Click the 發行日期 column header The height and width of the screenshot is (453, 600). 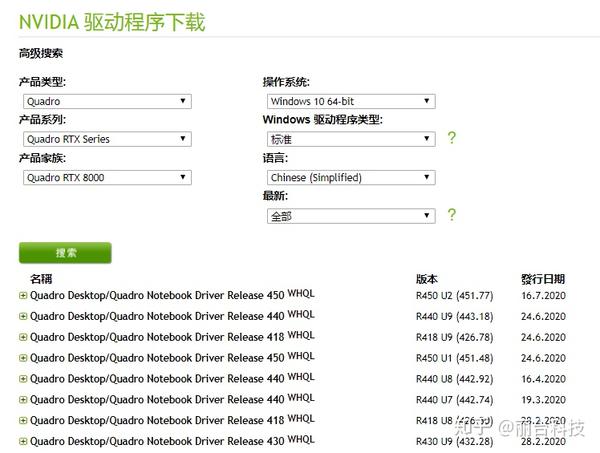(x=543, y=279)
